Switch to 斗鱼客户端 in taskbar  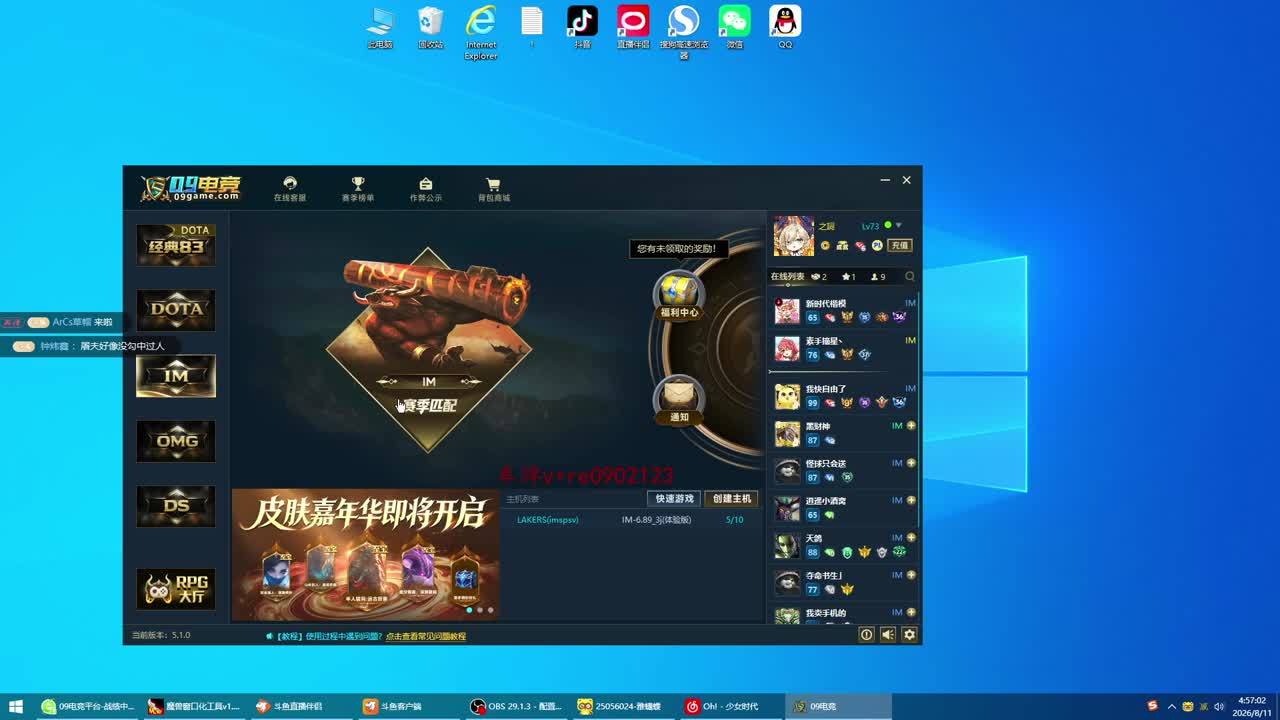pos(409,706)
